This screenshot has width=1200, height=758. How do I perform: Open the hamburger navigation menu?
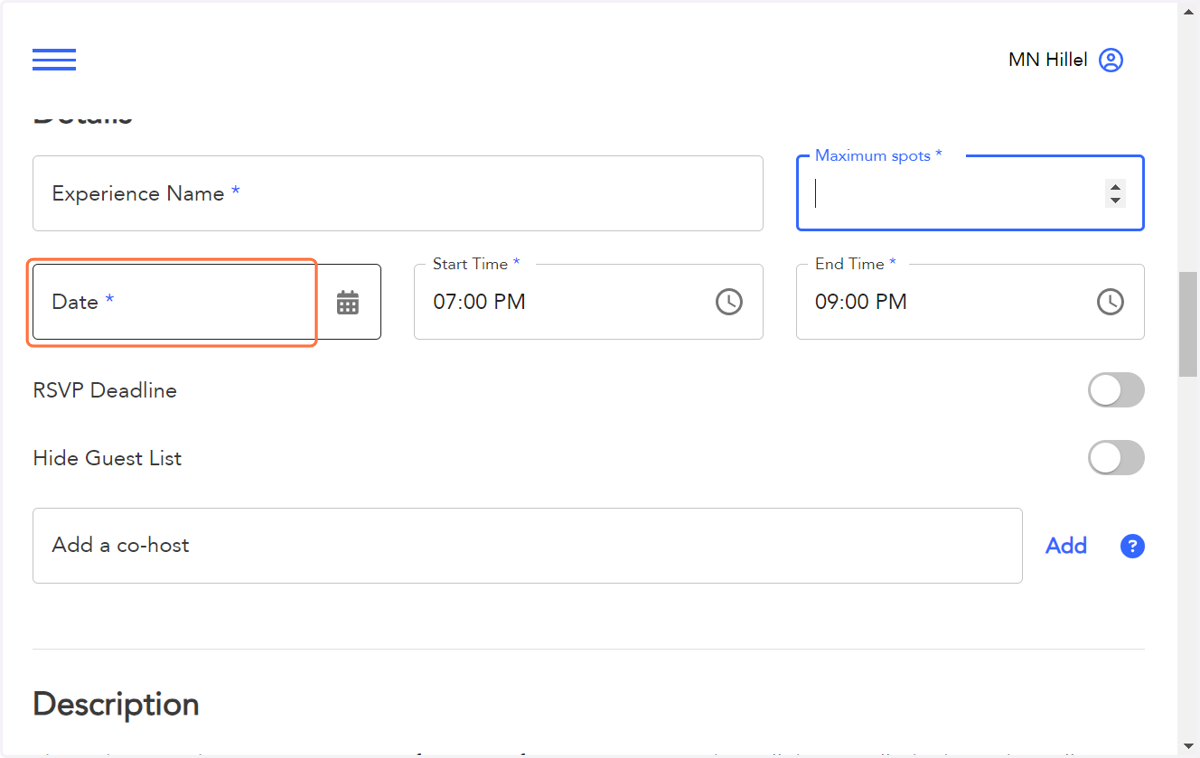[x=54, y=60]
